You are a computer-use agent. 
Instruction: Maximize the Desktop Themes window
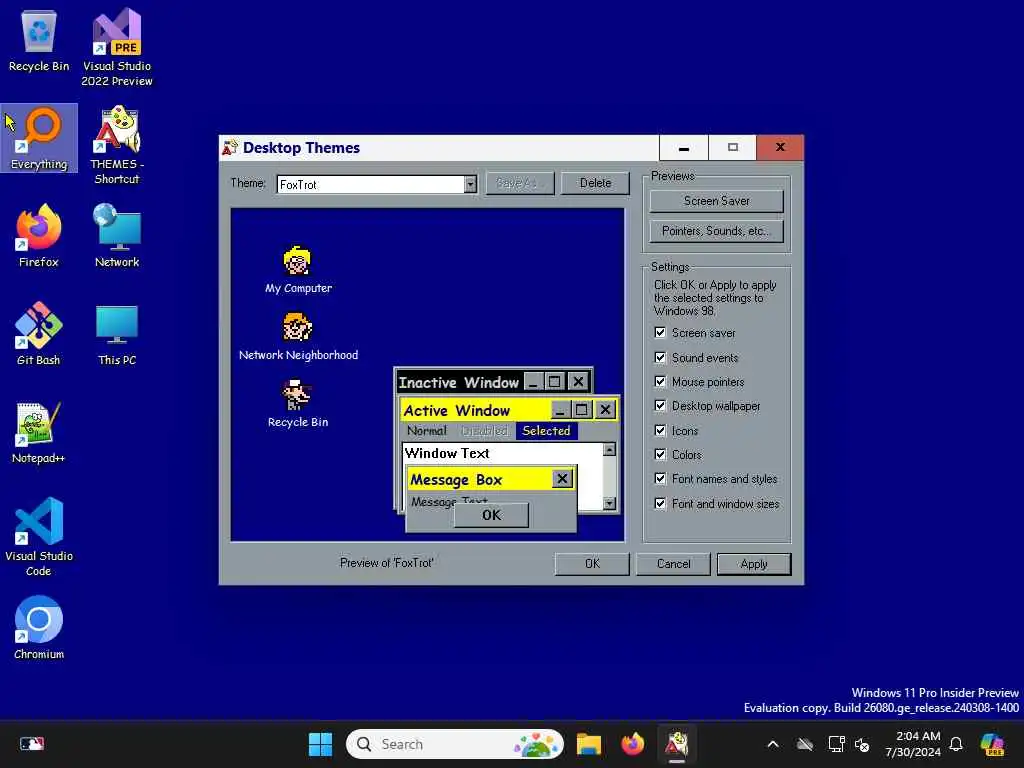pyautogui.click(x=732, y=148)
